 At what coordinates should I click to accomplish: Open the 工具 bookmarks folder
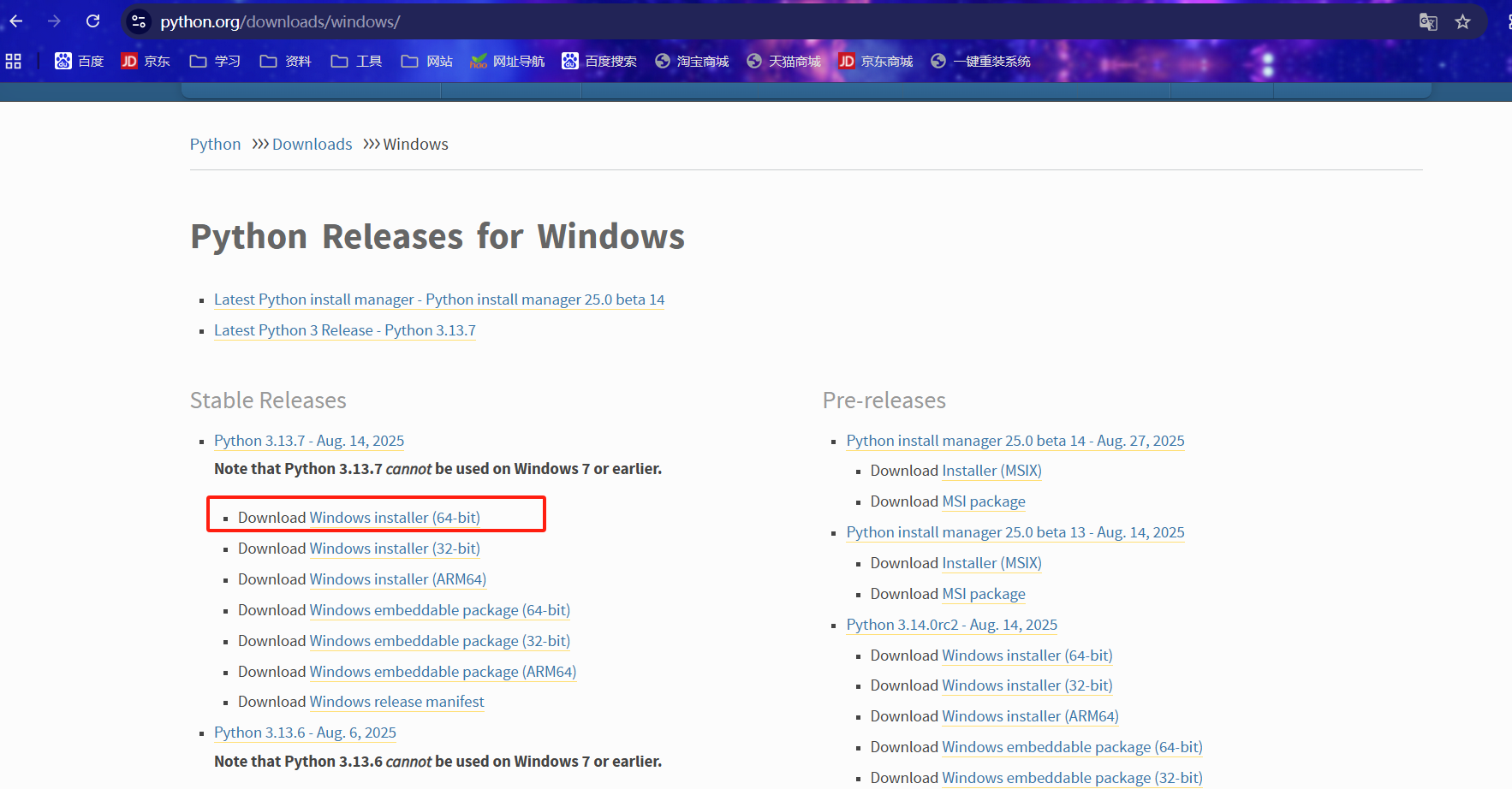355,61
